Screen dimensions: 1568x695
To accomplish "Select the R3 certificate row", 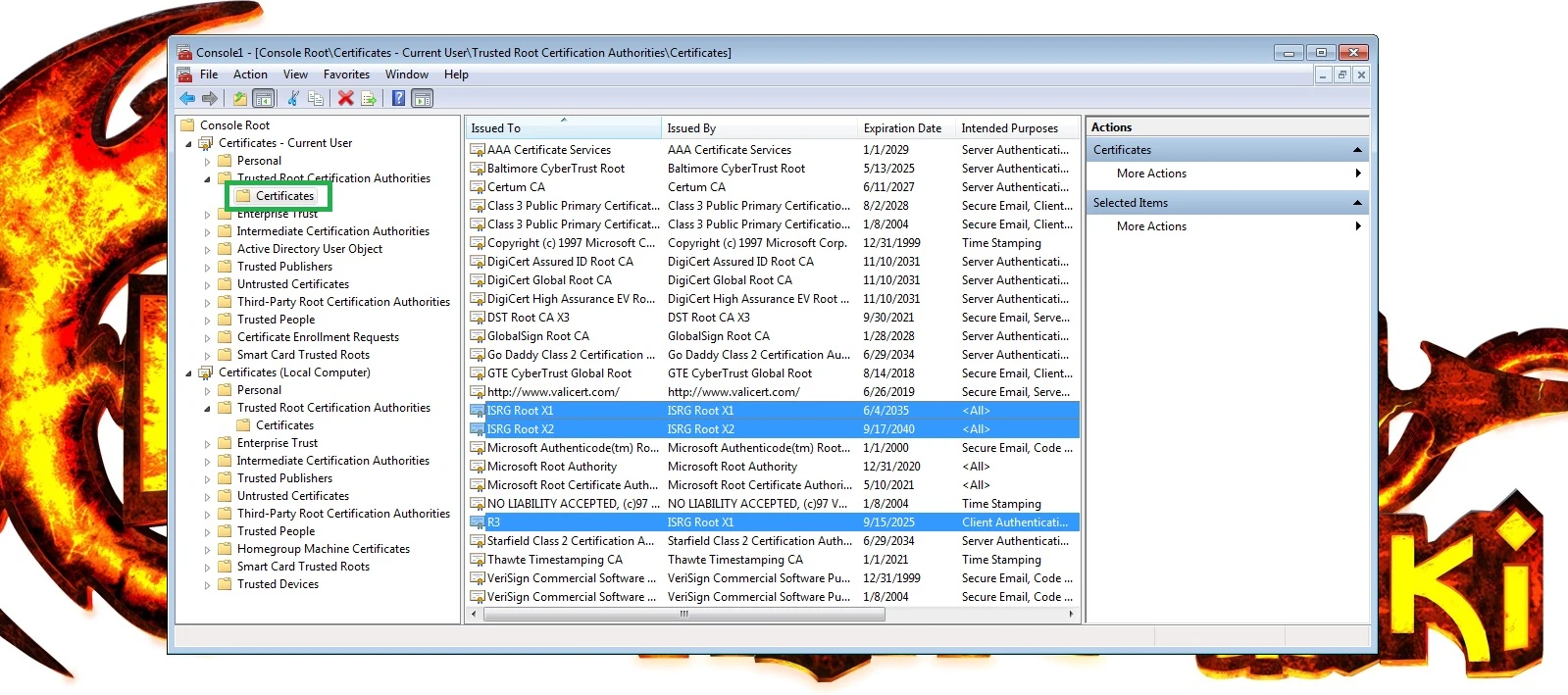I will pos(773,522).
